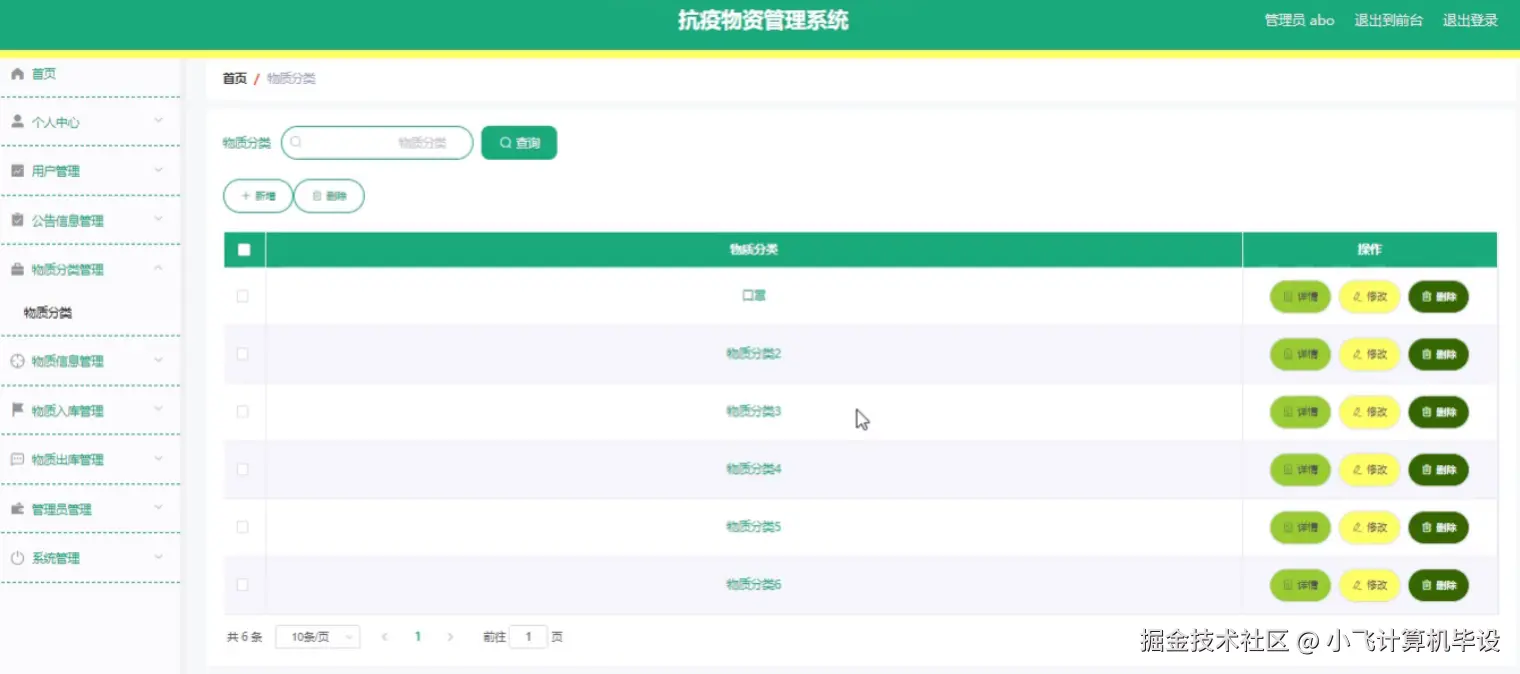Collapse the 物质分类管理 menu
Screen dimensions: 1520x674
coord(90,268)
